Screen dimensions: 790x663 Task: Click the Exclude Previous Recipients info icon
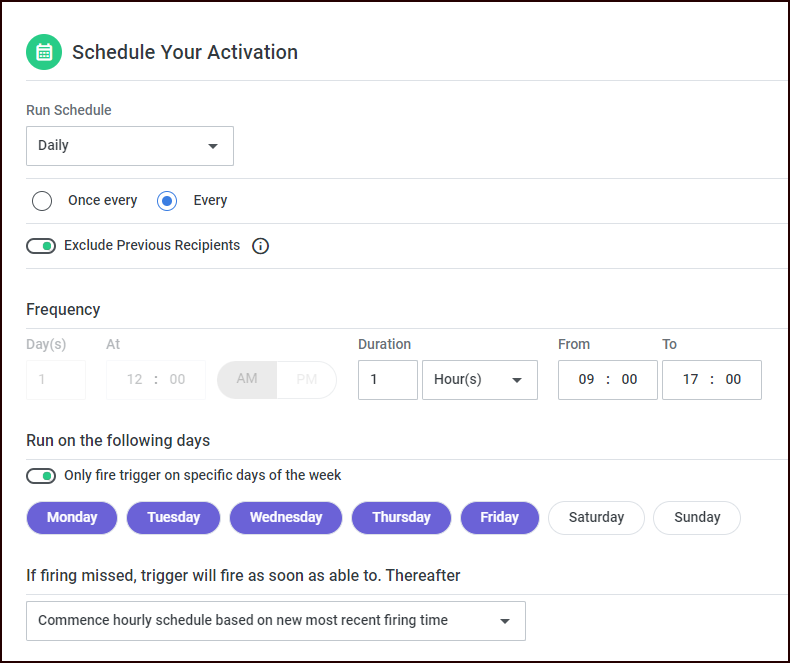[260, 246]
